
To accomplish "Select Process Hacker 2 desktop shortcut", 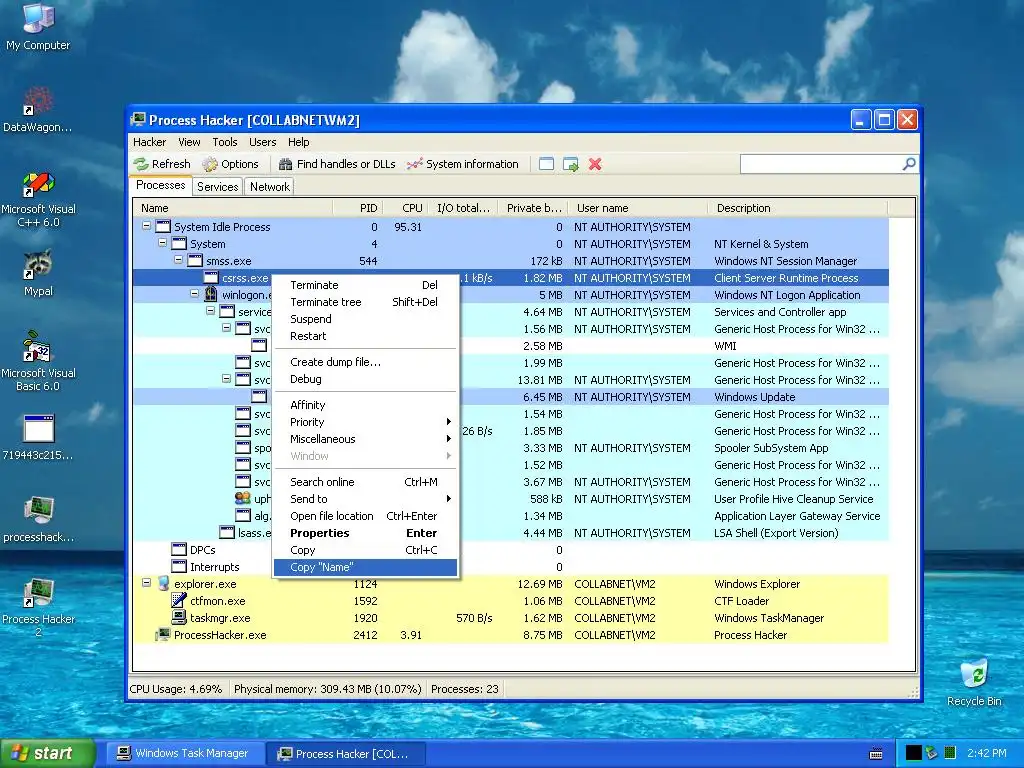I will [x=38, y=607].
